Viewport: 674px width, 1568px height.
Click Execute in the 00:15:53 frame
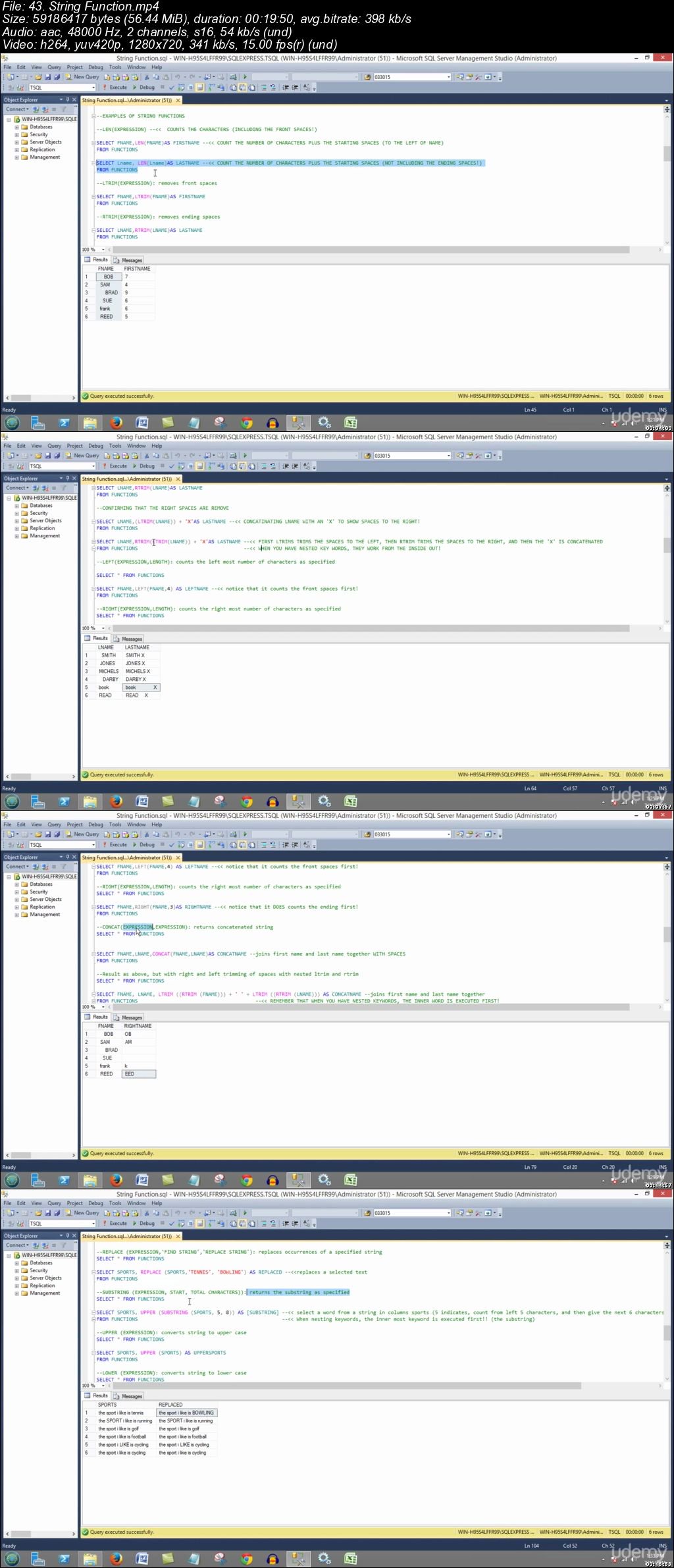click(x=115, y=1223)
